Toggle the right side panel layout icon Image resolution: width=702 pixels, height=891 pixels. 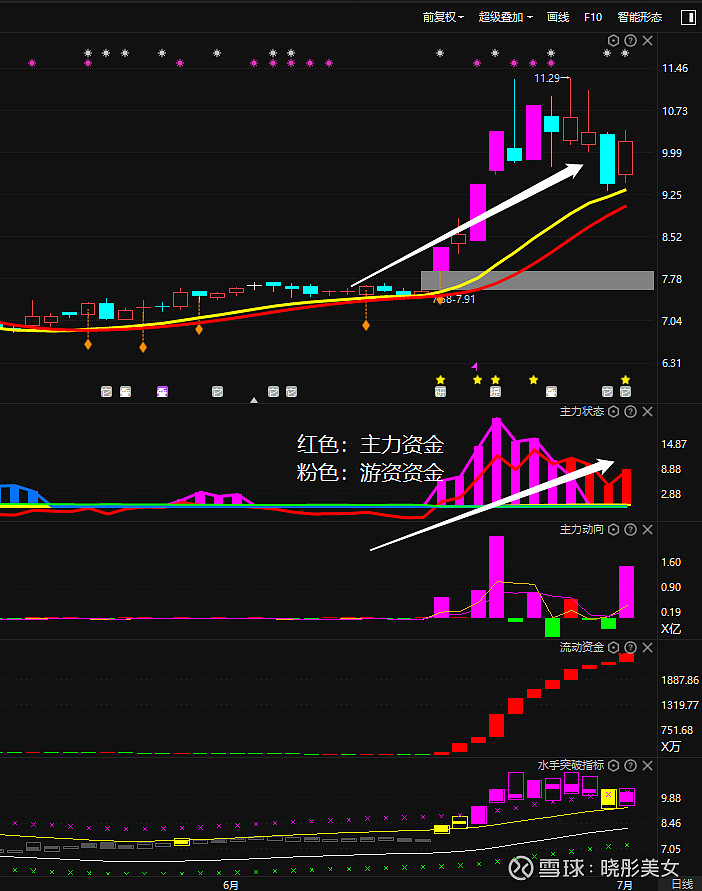tap(688, 18)
